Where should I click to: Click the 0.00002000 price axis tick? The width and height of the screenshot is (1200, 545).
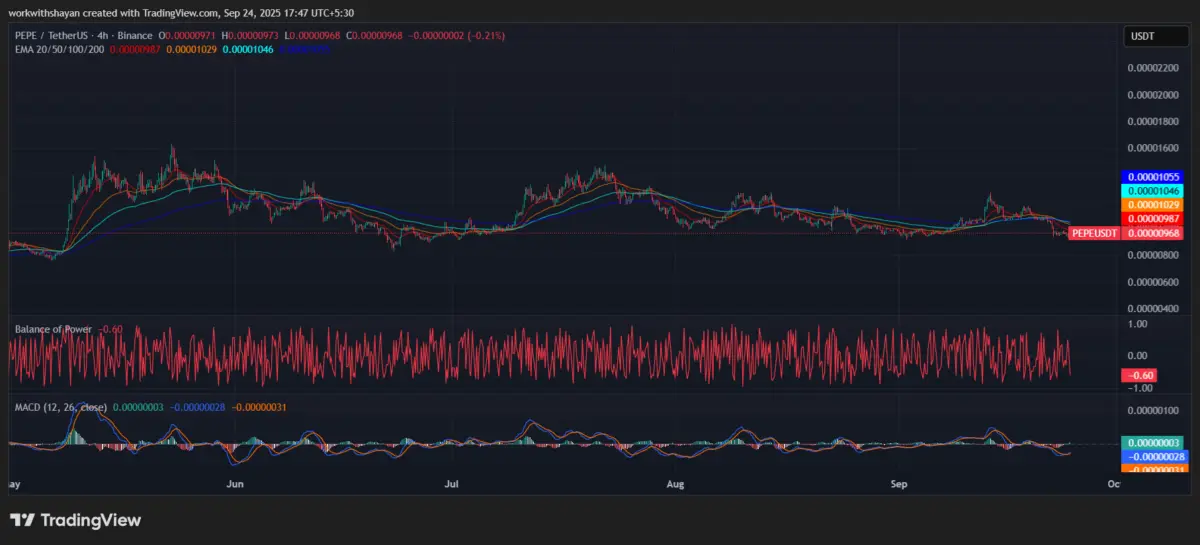[1153, 95]
